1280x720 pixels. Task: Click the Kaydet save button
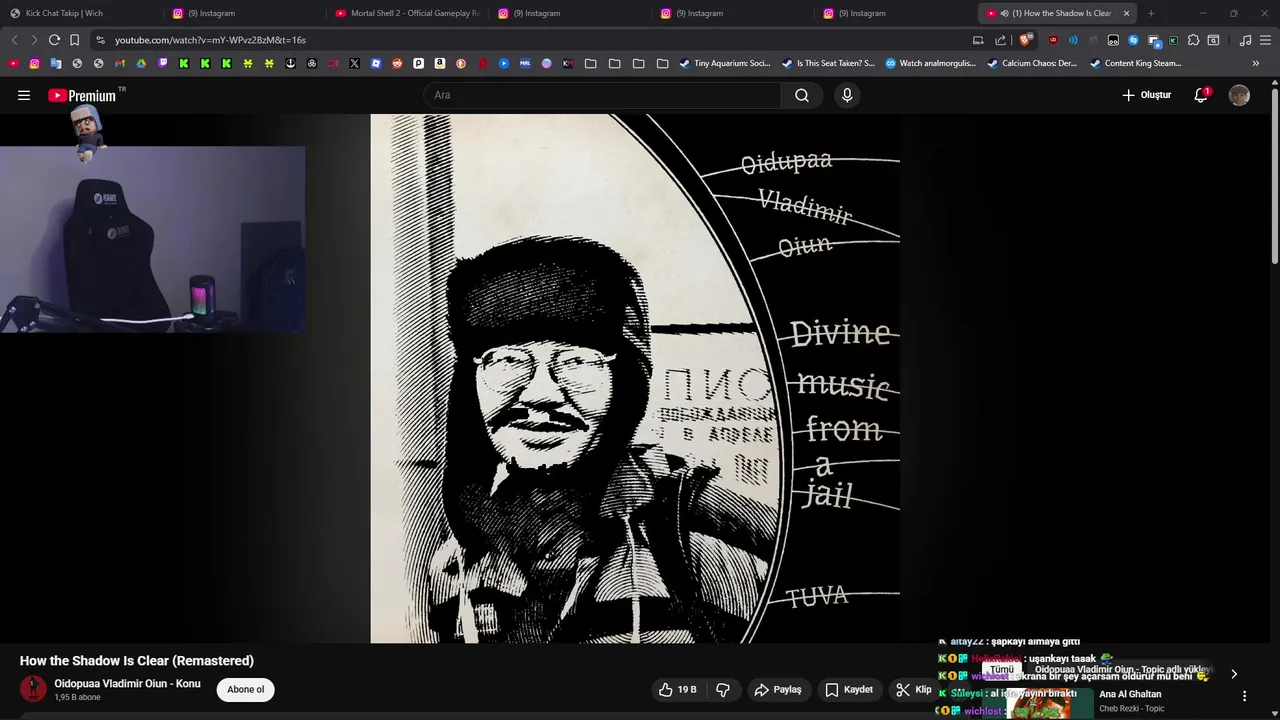849,690
